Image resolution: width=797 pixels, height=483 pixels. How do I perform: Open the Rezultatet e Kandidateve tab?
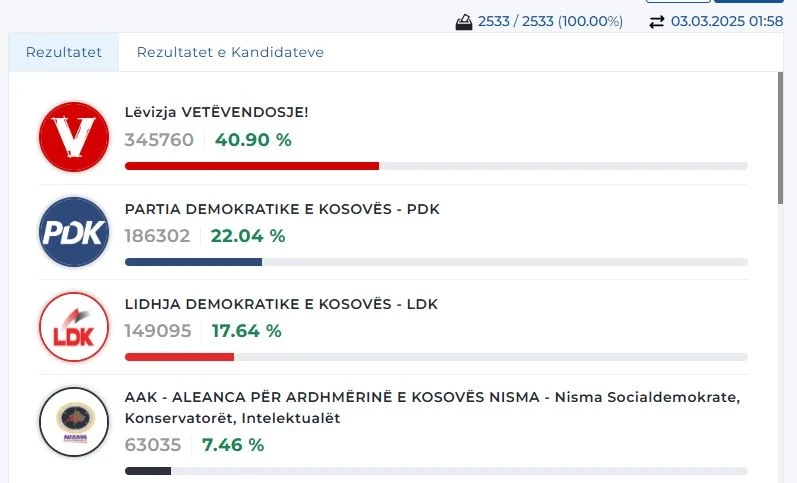[x=230, y=52]
